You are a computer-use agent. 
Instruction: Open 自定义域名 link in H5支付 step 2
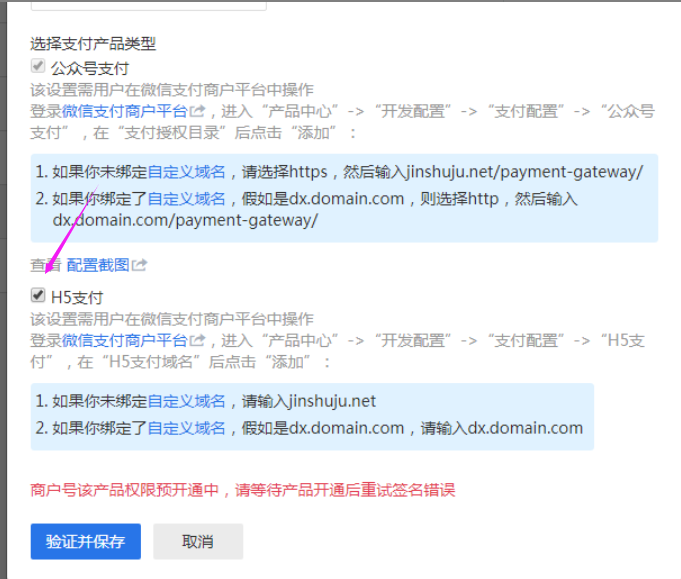pos(187,428)
